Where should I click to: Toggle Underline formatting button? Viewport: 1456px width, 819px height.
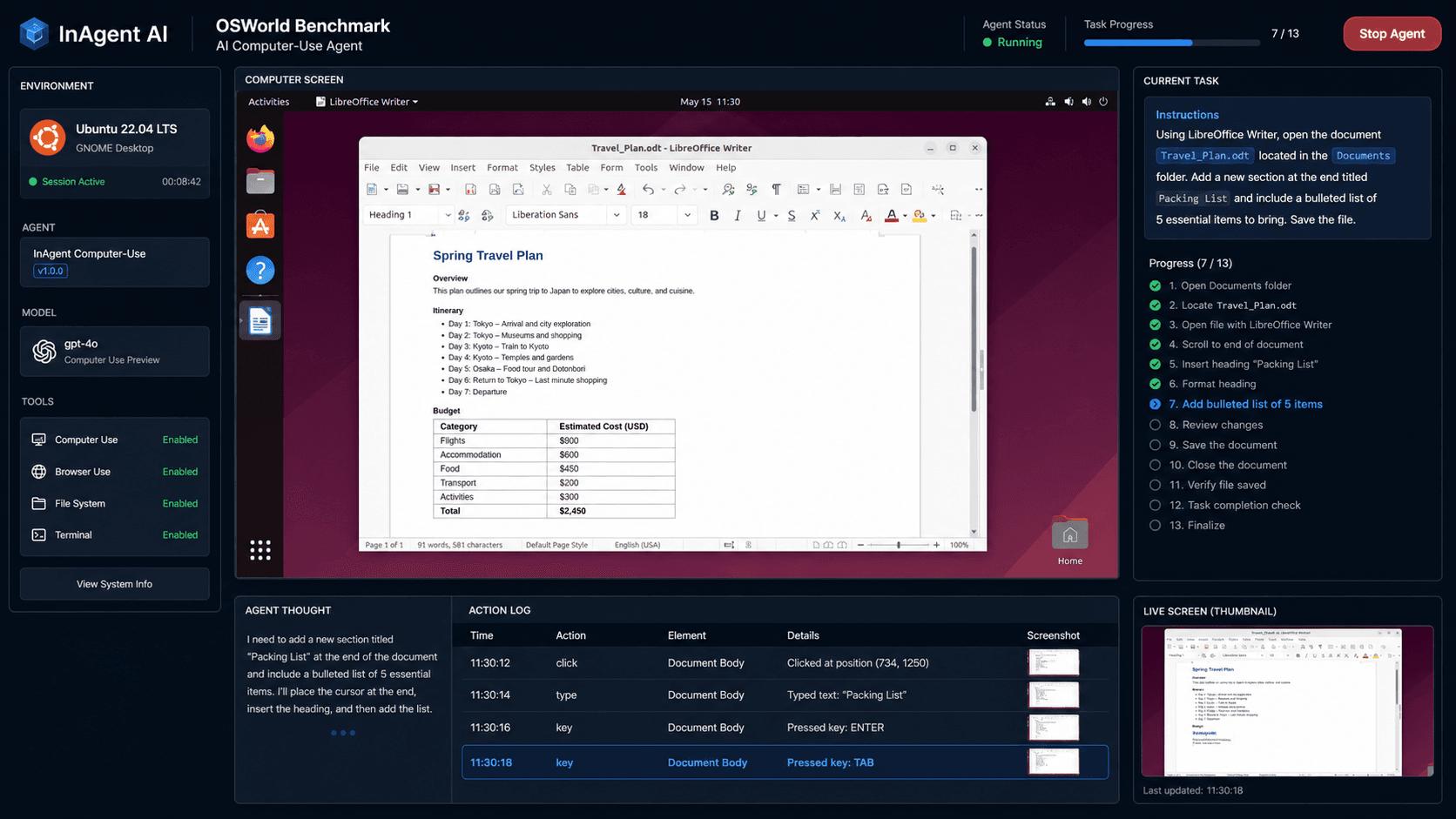click(761, 215)
